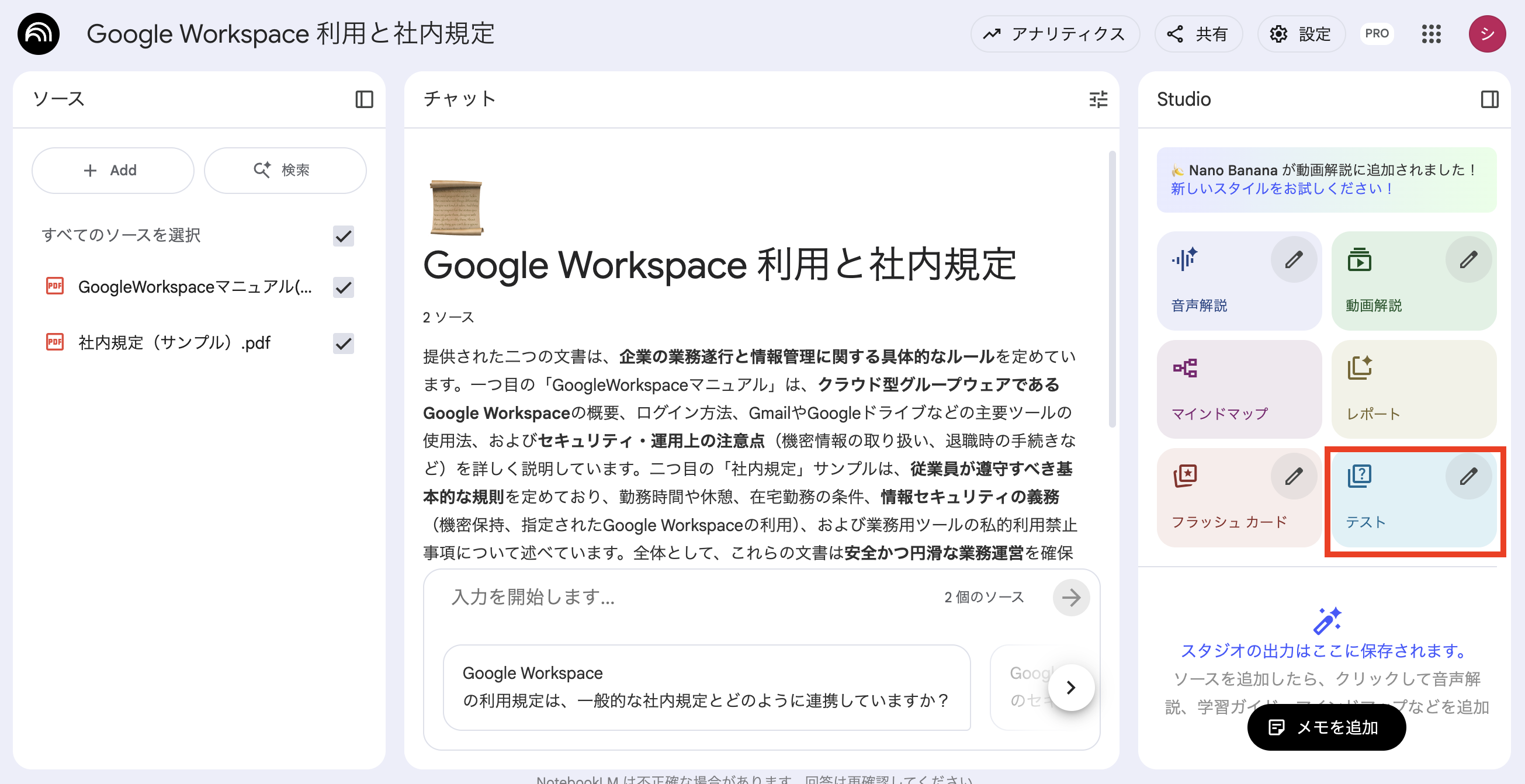This screenshot has width=1525, height=784.
Task: Open アナリティクス for this notebook
Action: pos(1055,34)
